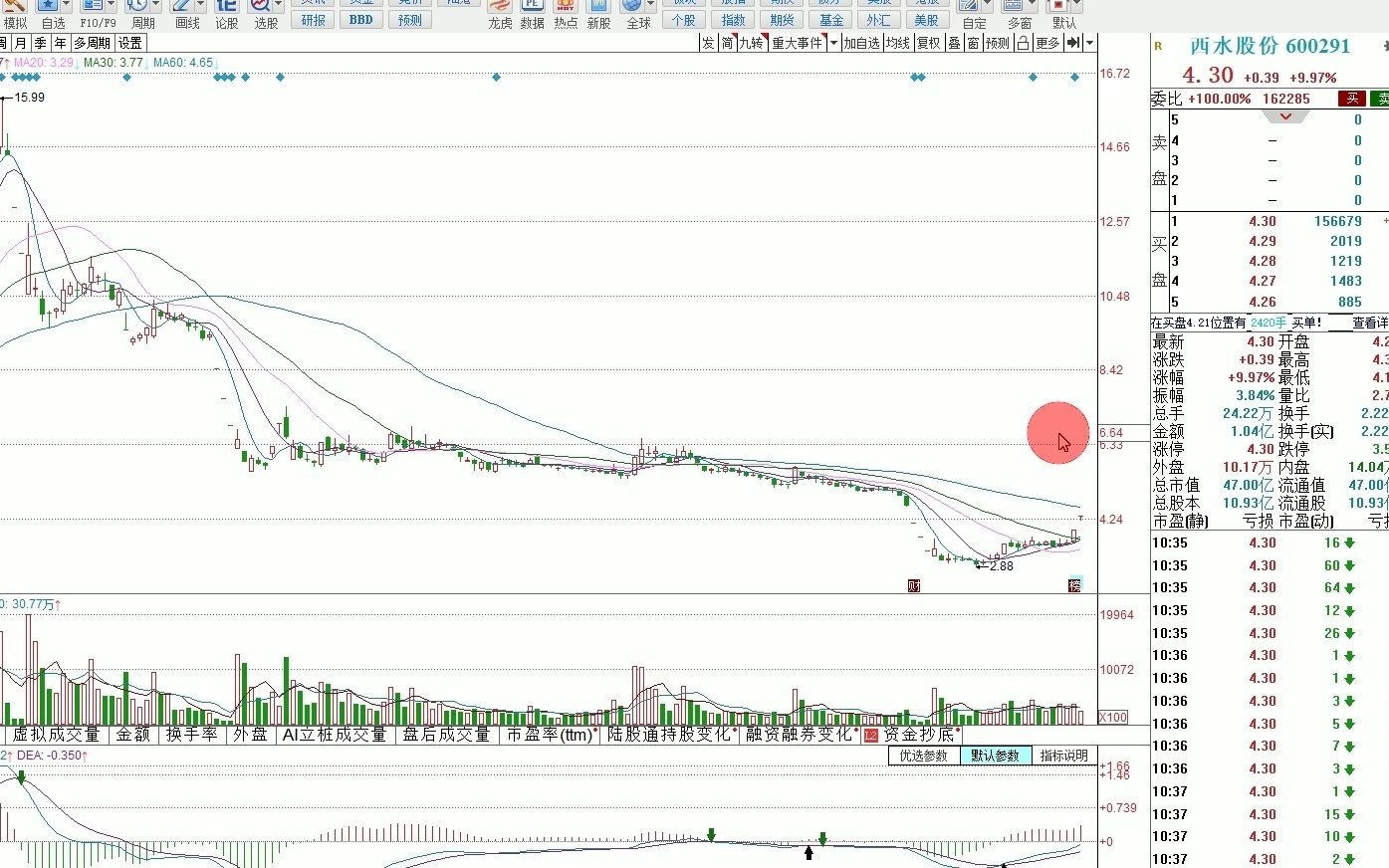The image size is (1389, 868).
Task: Click the BBD button
Action: [361, 20]
